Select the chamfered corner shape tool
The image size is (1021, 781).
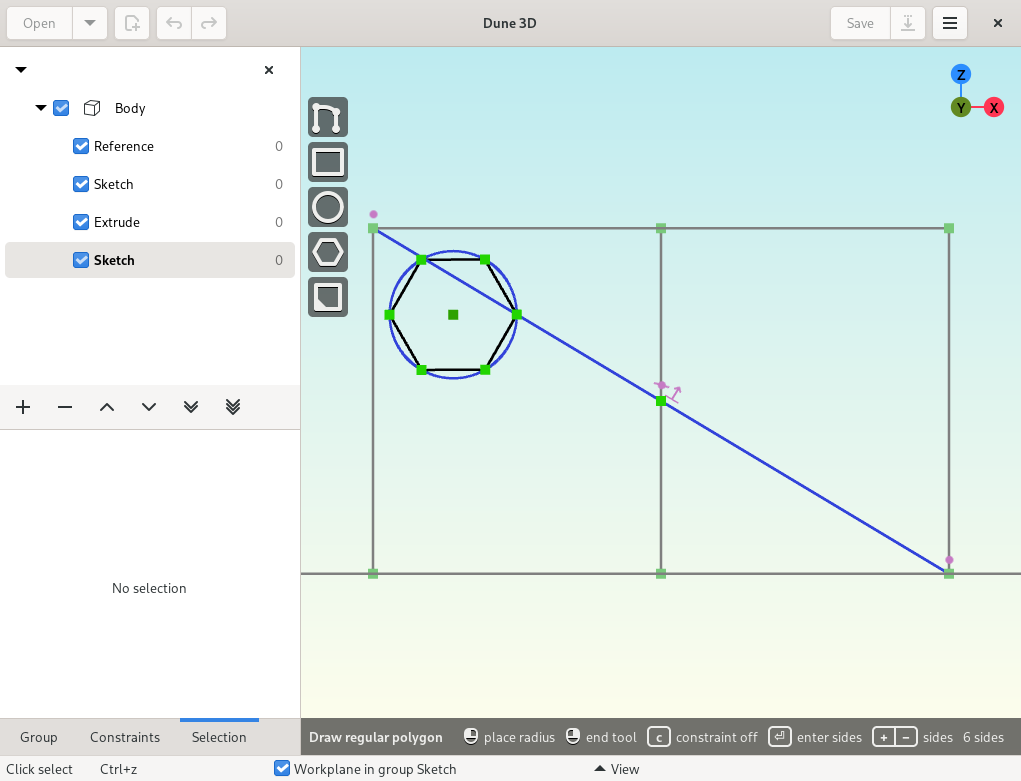coord(328,297)
